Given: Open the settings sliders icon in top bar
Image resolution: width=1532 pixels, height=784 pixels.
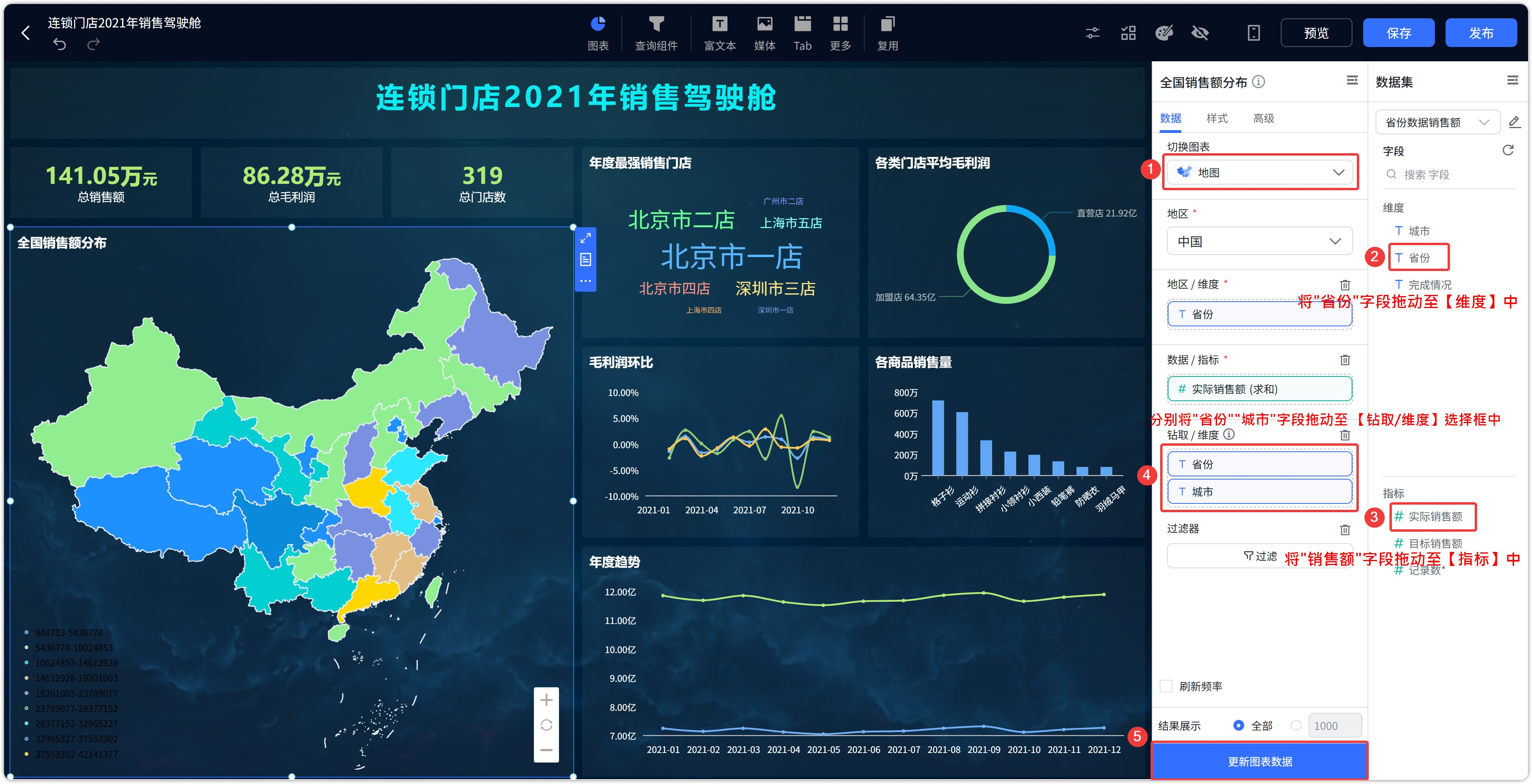Looking at the screenshot, I should (1092, 33).
